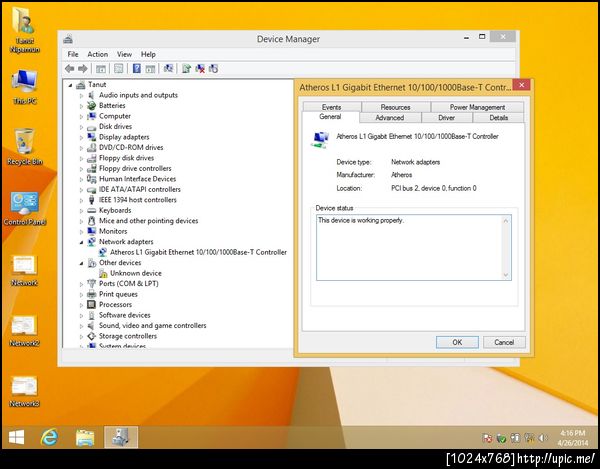Image resolution: width=600 pixels, height=469 pixels.
Task: Click Device Manager taskbar button
Action: [x=121, y=437]
